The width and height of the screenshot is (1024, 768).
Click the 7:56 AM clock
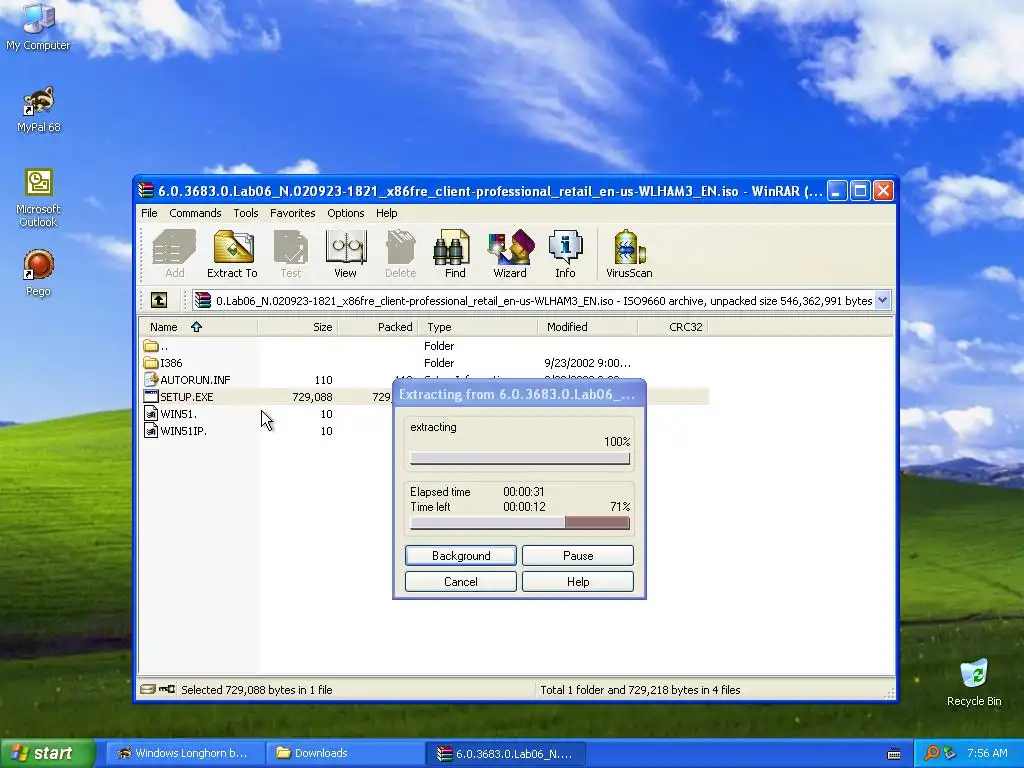tap(987, 753)
